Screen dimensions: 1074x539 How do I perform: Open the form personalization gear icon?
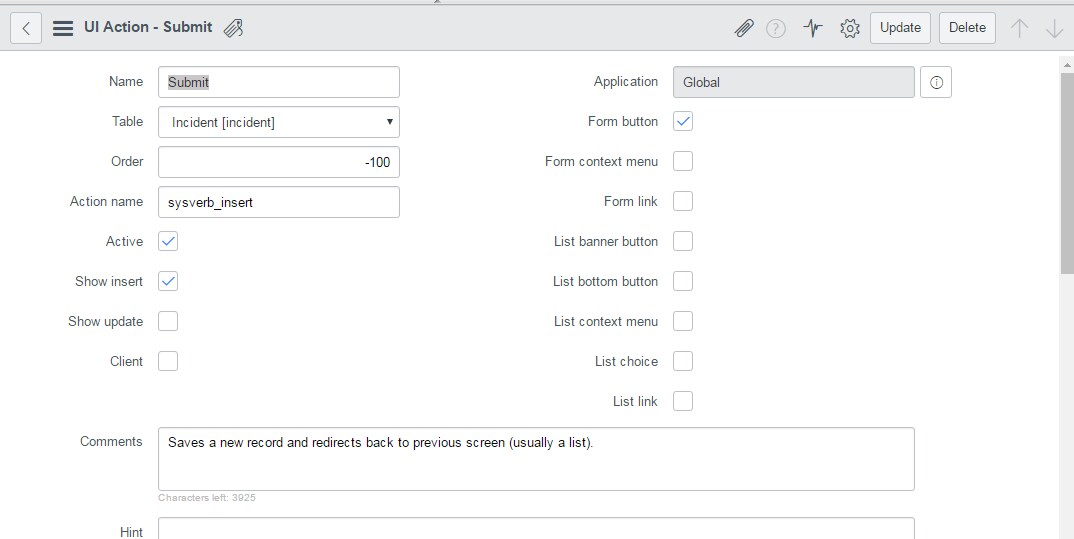850,28
